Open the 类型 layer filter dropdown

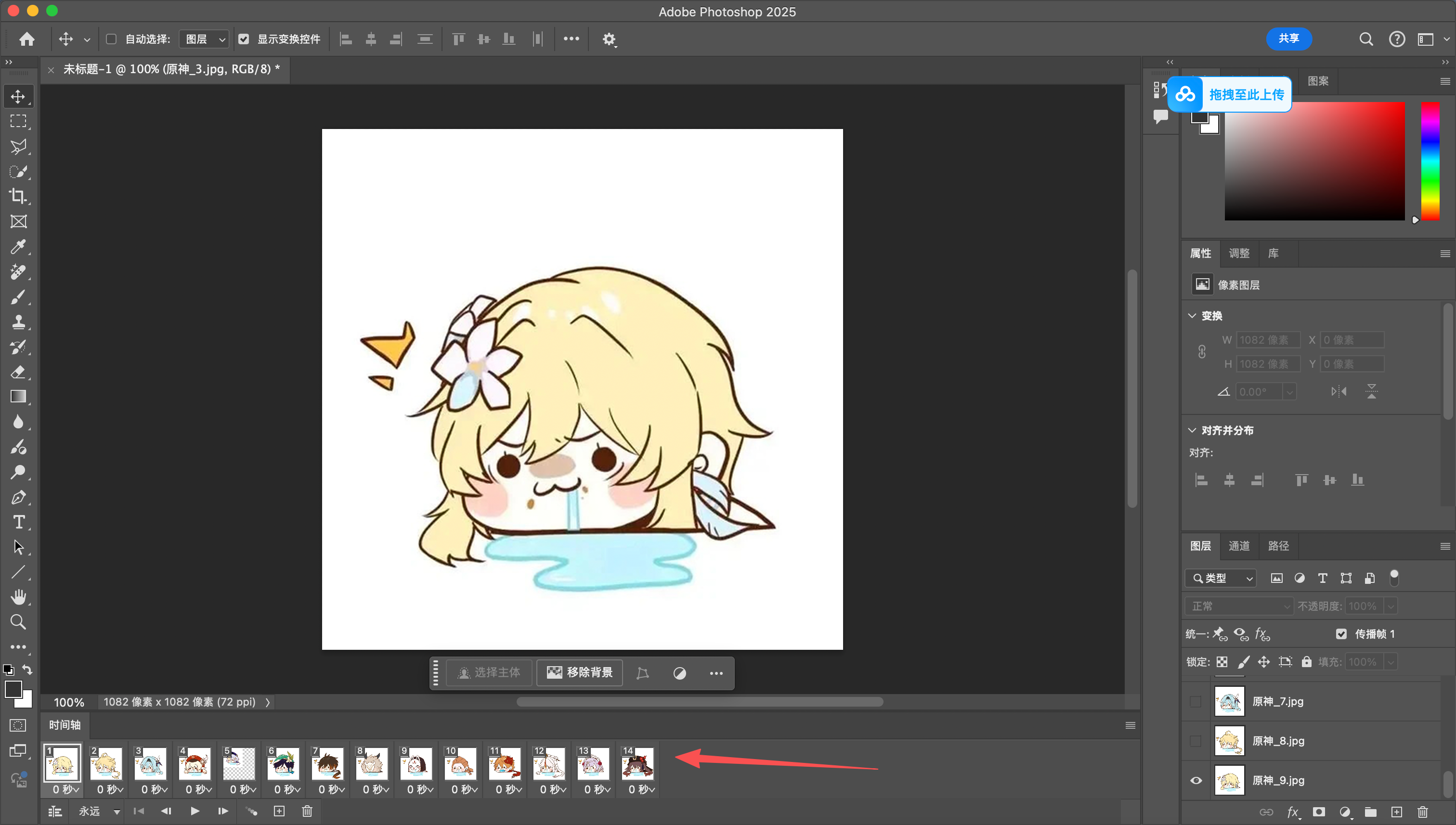(x=1221, y=578)
